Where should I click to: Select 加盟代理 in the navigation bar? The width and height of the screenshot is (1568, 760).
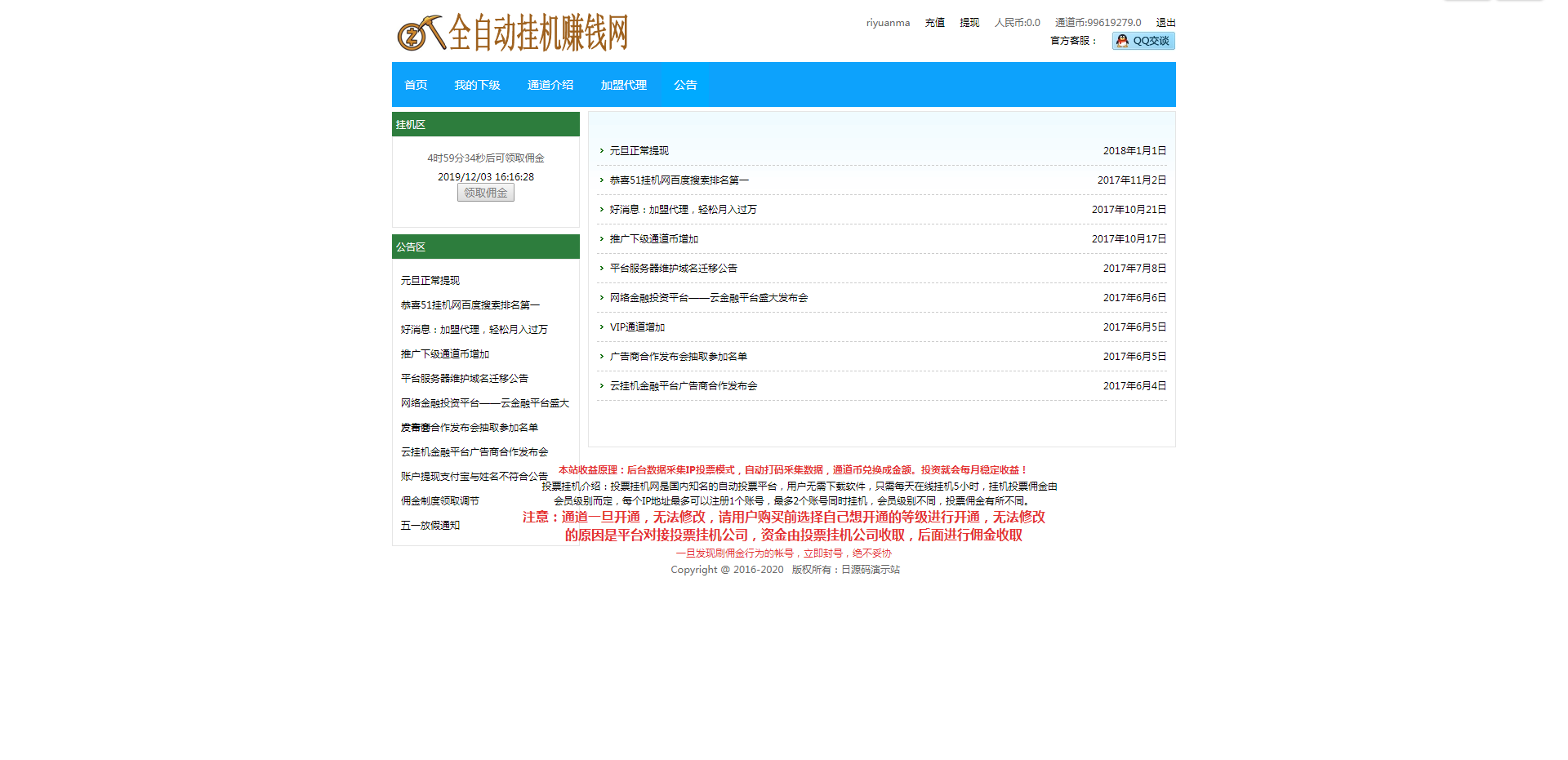623,85
